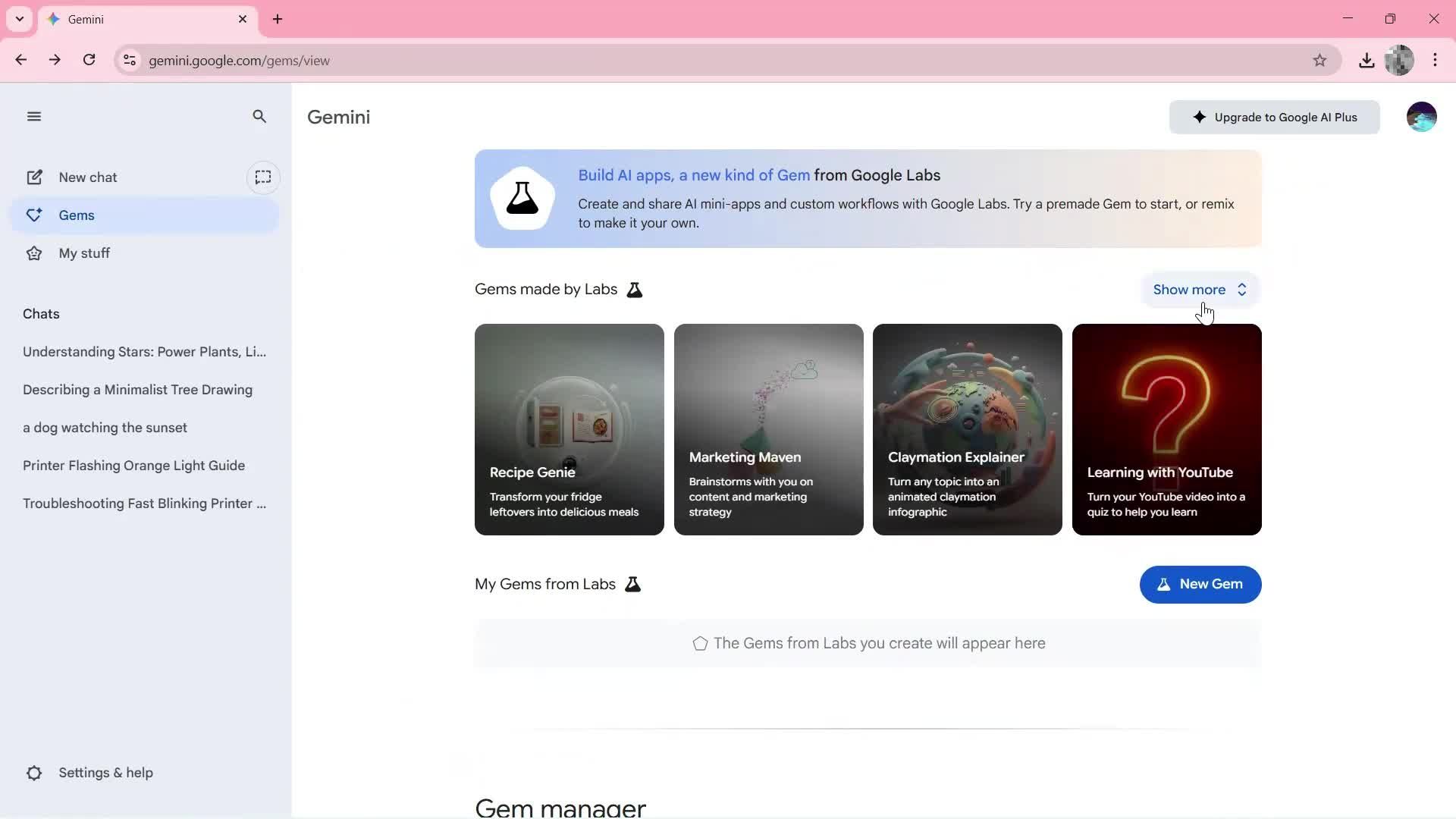1456x819 pixels.
Task: Open temporary chat dashed-square icon
Action: pos(263,177)
